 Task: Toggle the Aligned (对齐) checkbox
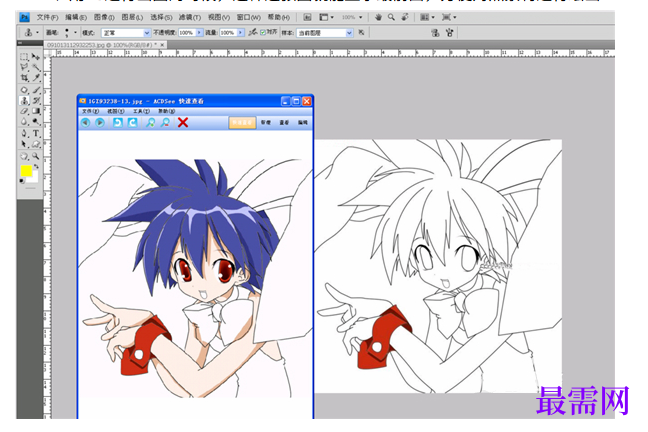coord(263,32)
